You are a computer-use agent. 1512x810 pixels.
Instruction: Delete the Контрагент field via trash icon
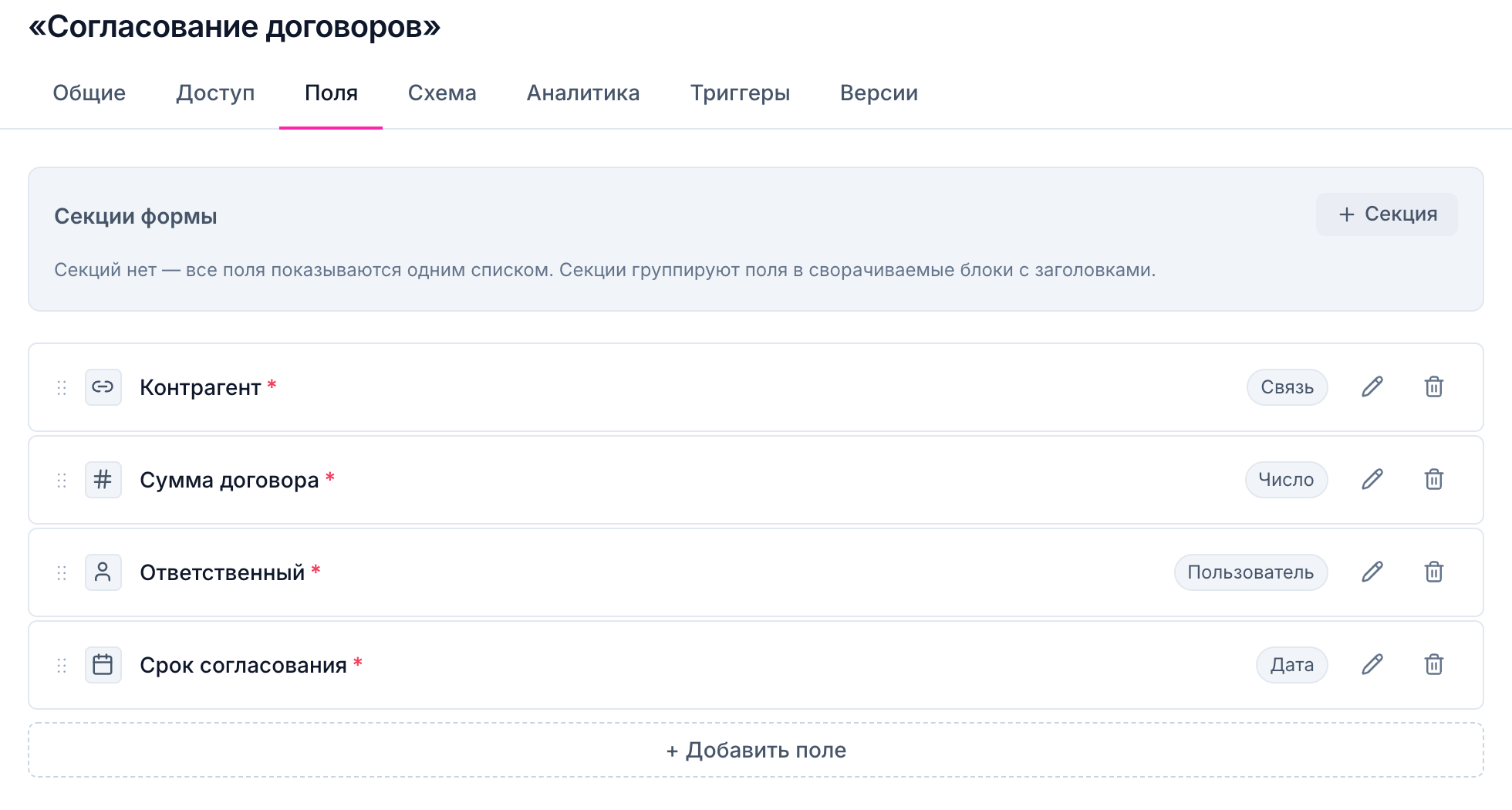[1434, 386]
